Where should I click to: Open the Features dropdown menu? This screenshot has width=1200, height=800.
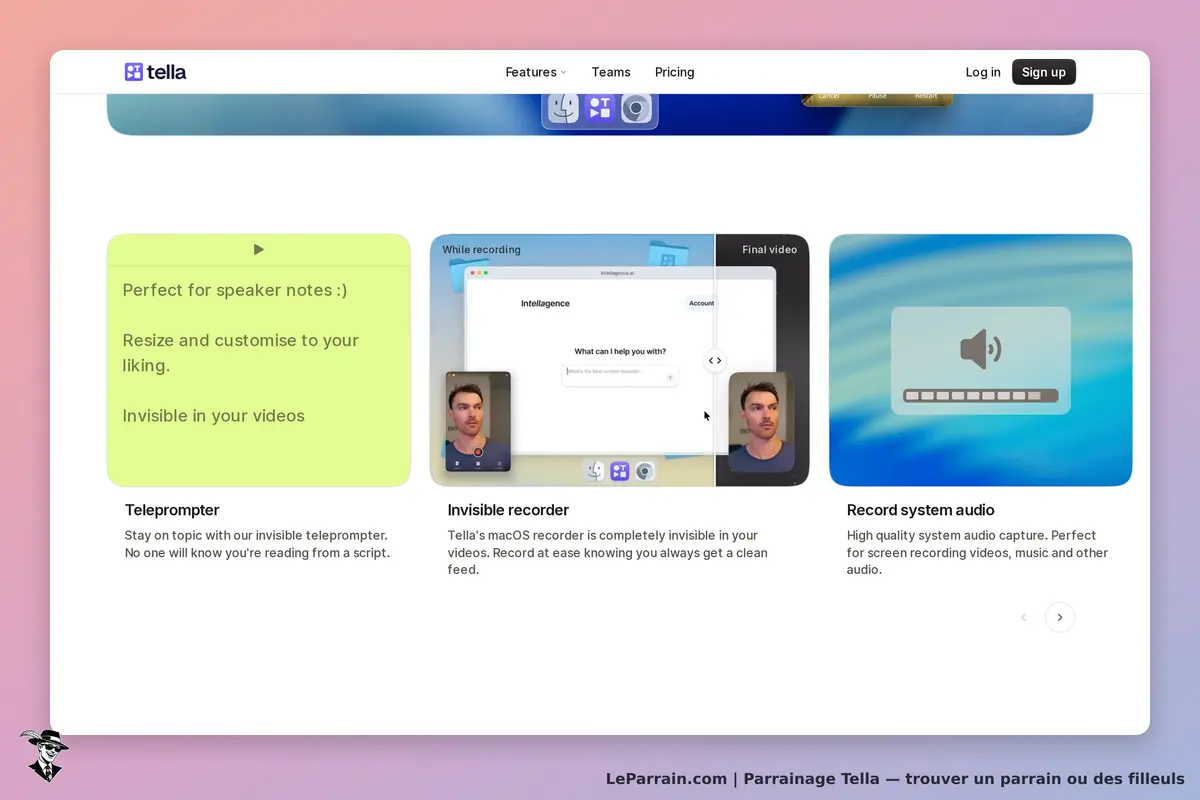point(536,72)
